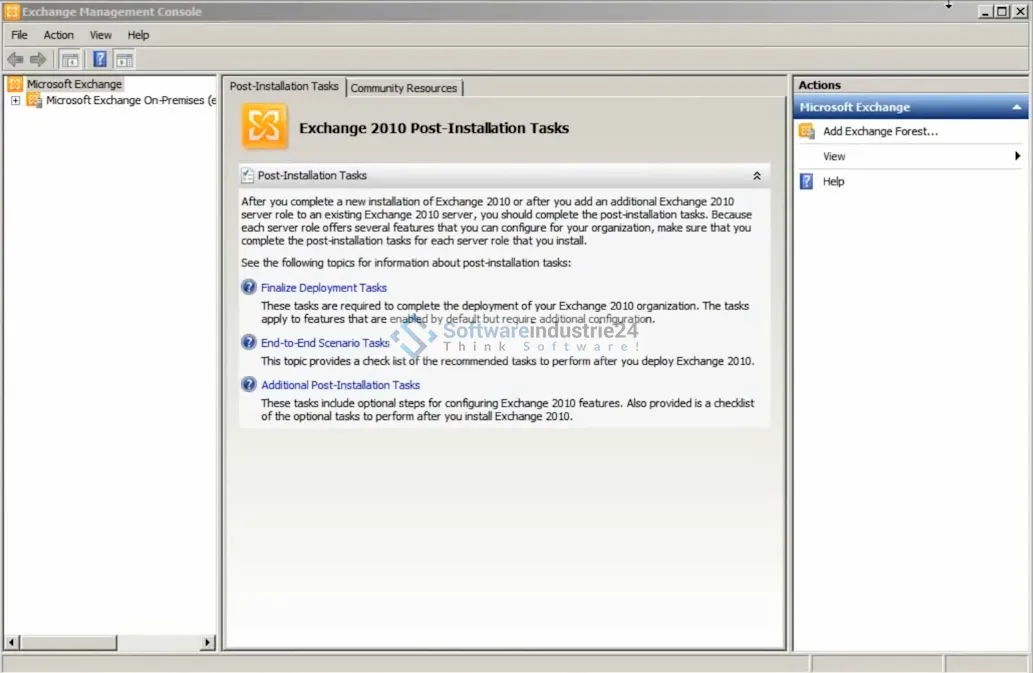Click the Forward arrow toolbar icon

[x=38, y=60]
